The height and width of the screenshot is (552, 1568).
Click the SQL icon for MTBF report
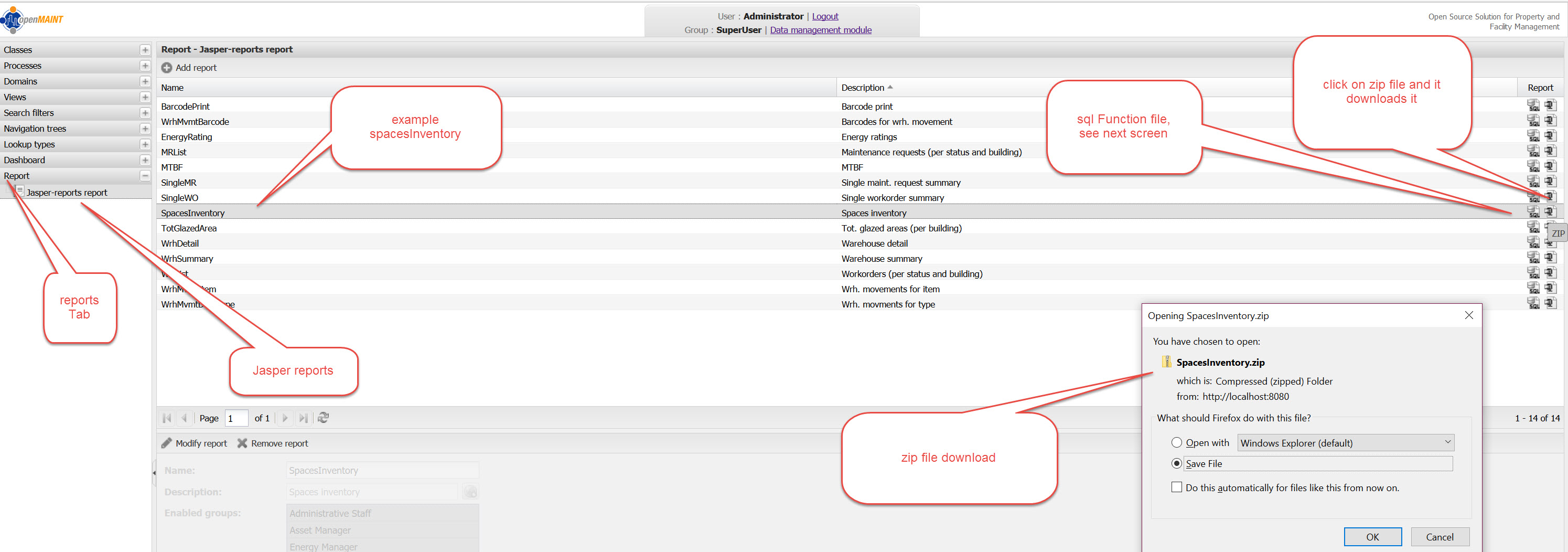(x=1533, y=167)
